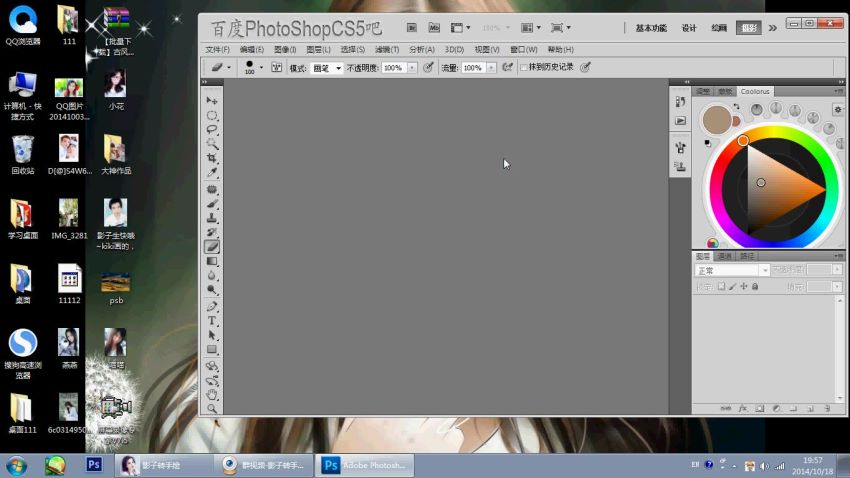Screen dimensions: 850x478
Task: Select the Pen tool
Action: 212,307
